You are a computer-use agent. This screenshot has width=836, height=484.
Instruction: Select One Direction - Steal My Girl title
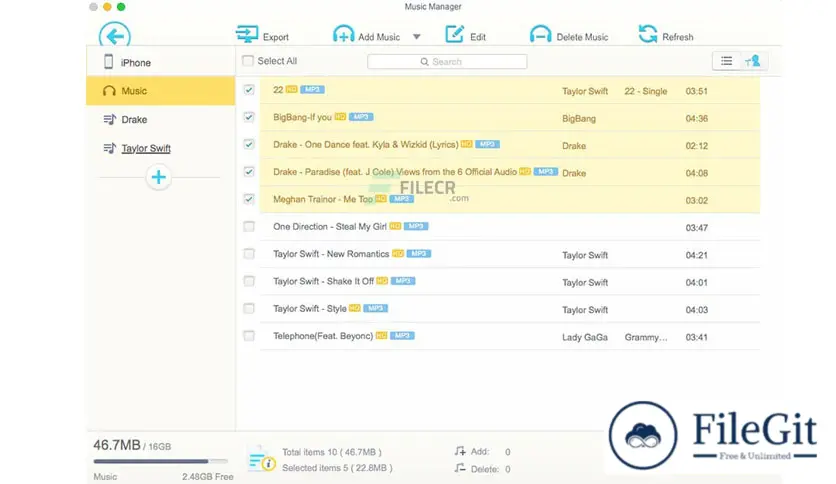pyautogui.click(x=329, y=227)
